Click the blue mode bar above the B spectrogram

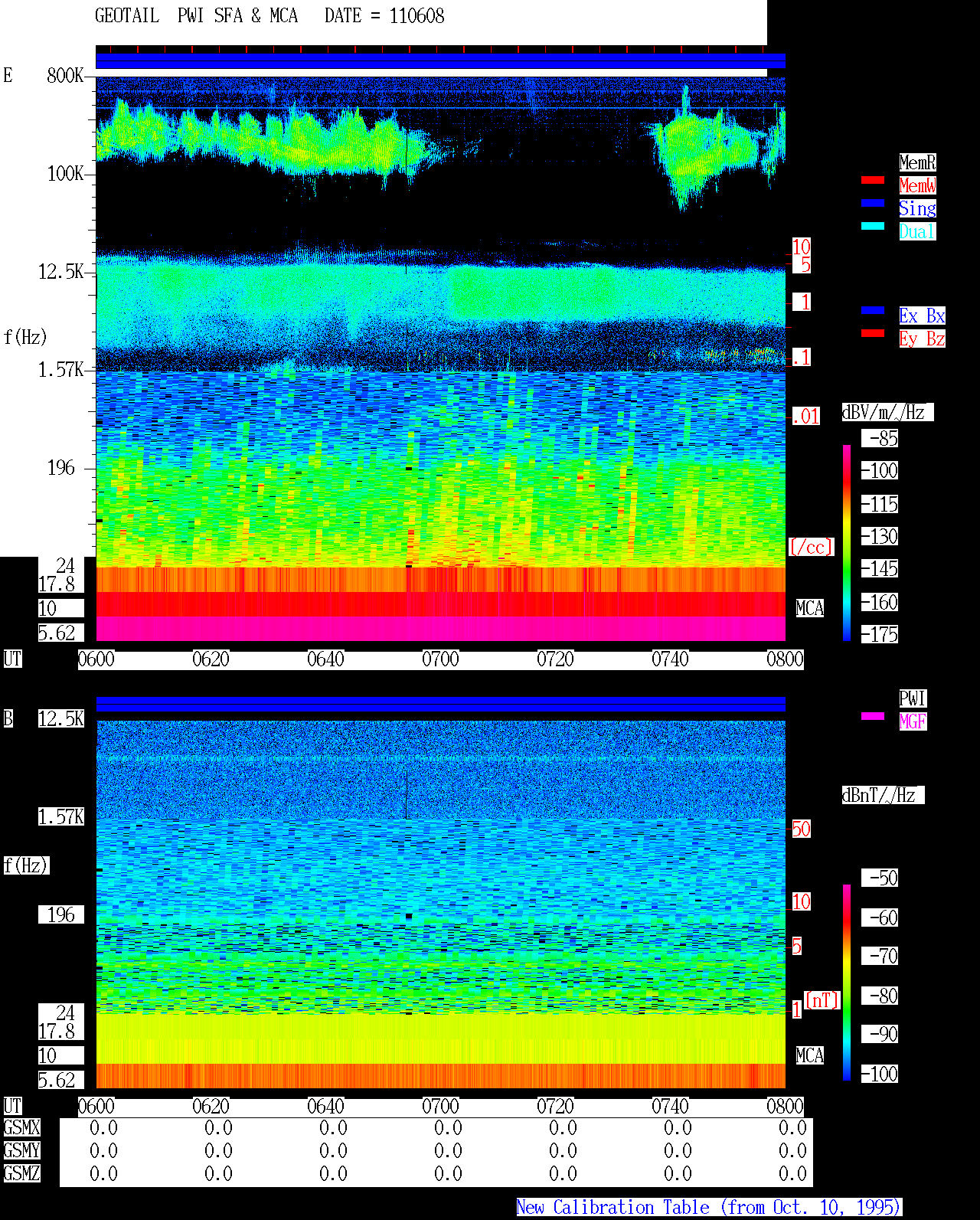440,704
